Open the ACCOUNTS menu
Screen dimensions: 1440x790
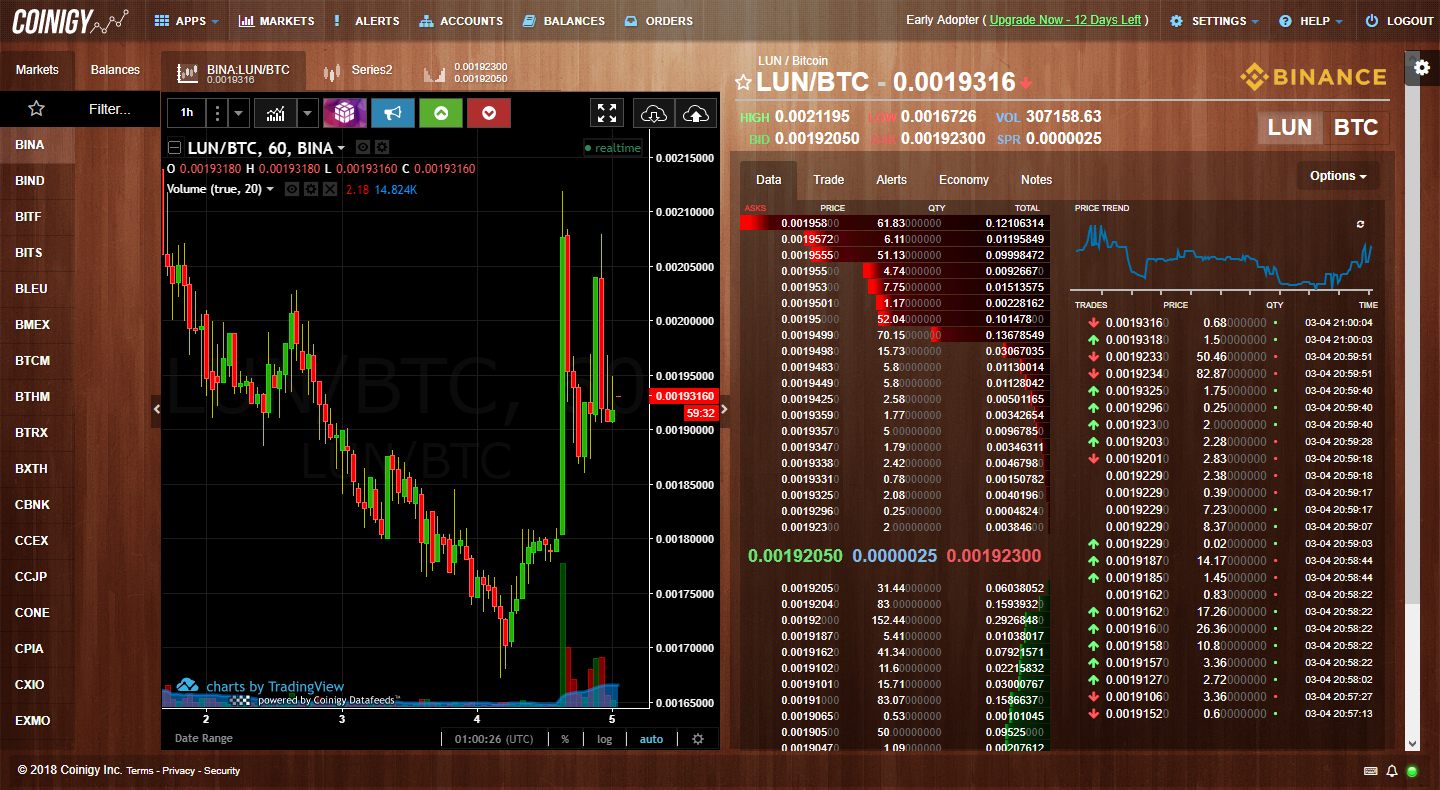[x=461, y=20]
